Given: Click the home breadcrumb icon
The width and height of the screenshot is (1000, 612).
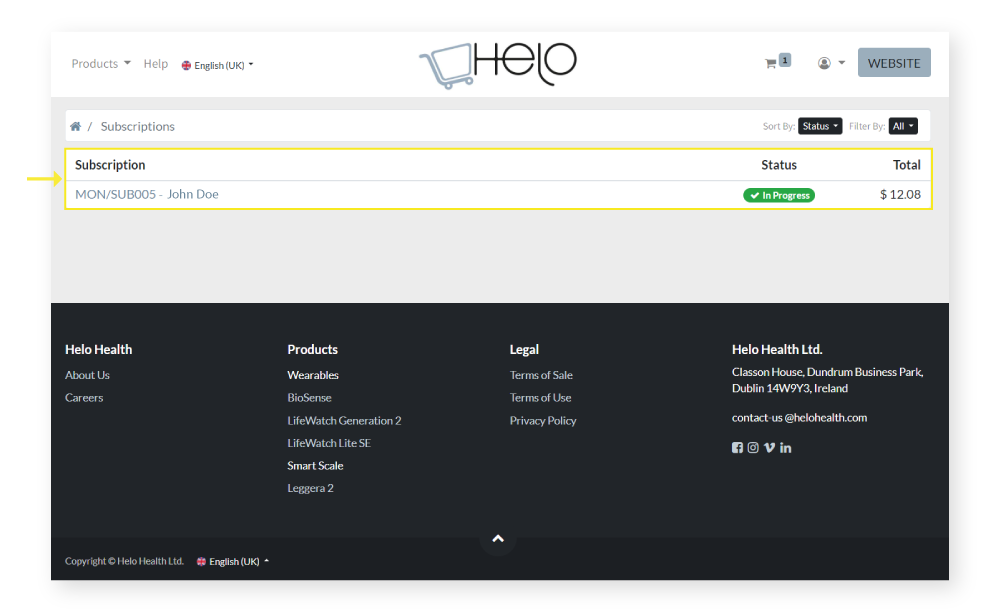Looking at the screenshot, I should point(75,126).
